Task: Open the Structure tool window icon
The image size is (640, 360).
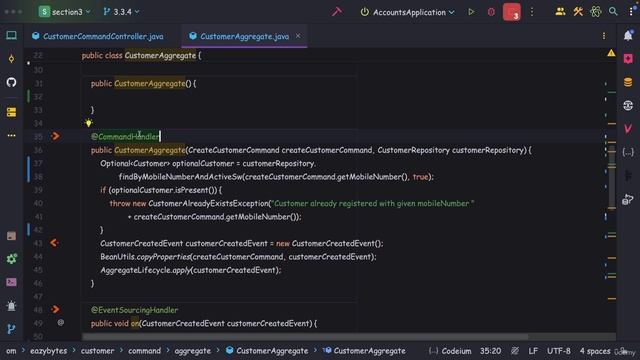Action: tap(11, 112)
